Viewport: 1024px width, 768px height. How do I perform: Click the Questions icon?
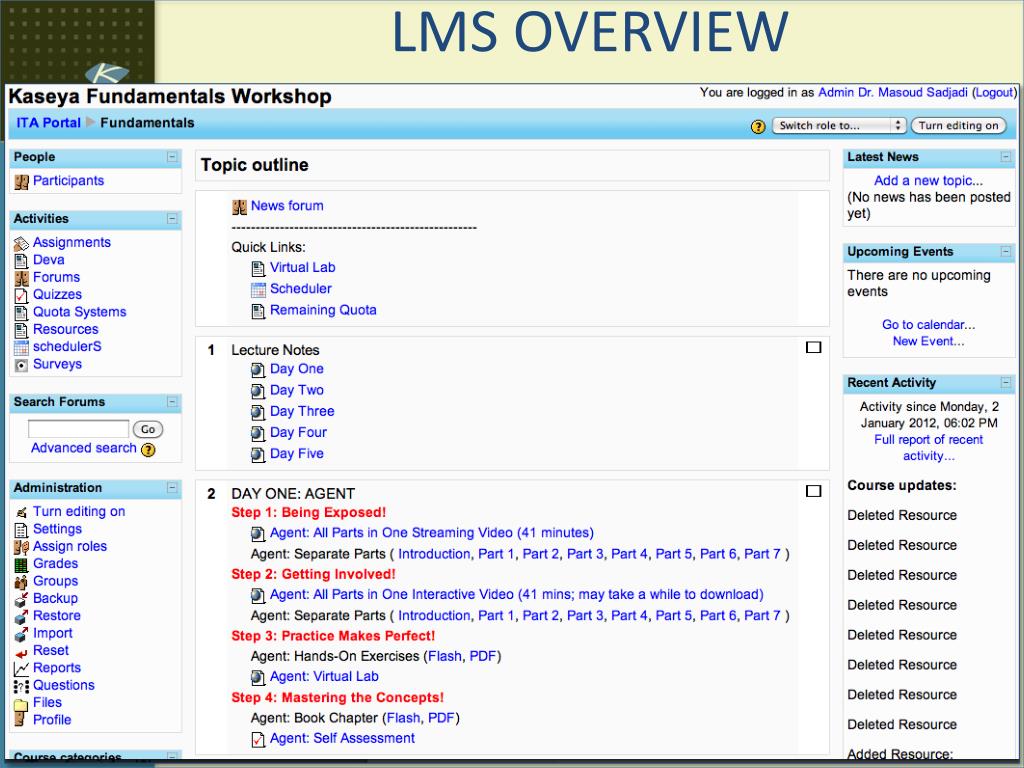[22, 686]
